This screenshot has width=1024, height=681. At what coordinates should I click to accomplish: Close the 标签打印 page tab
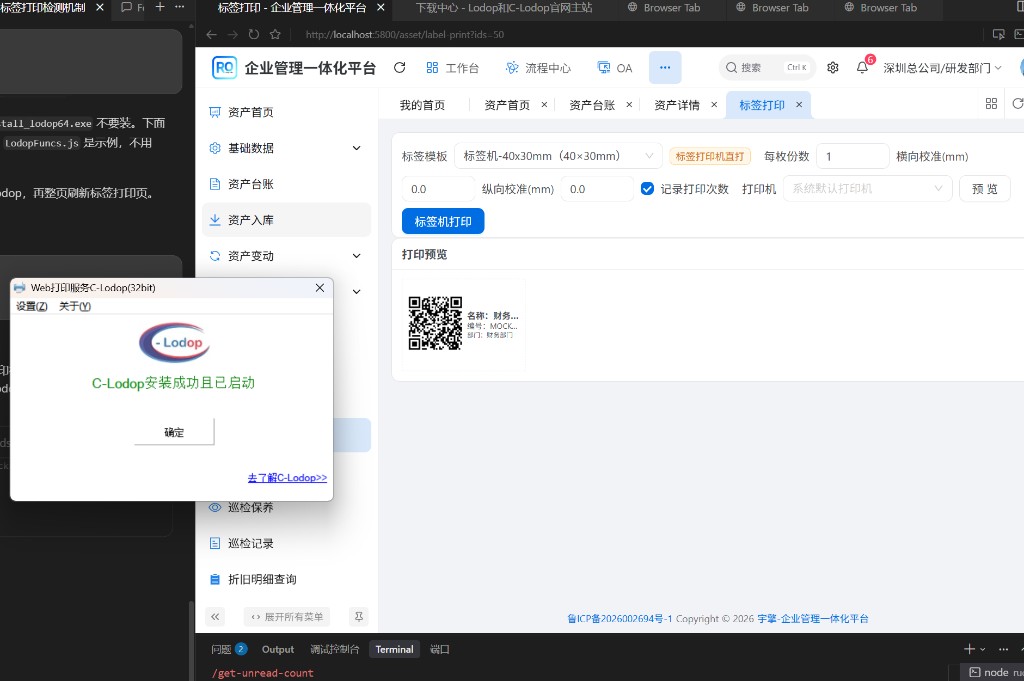799,104
